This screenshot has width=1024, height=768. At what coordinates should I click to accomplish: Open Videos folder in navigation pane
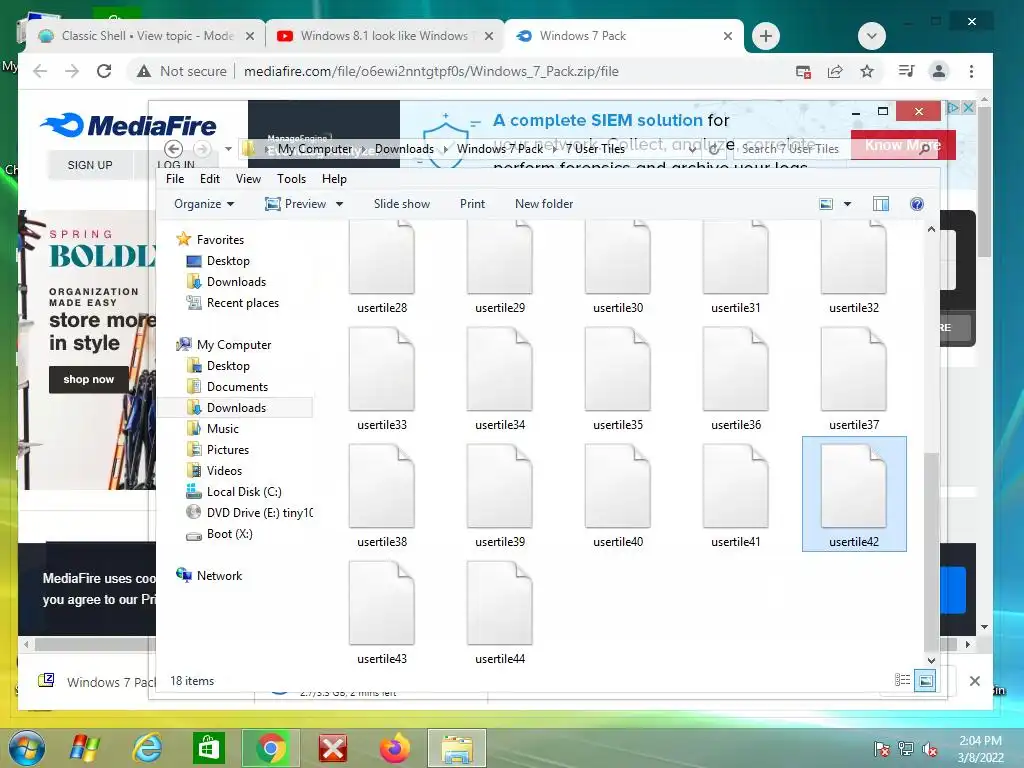pyautogui.click(x=224, y=471)
